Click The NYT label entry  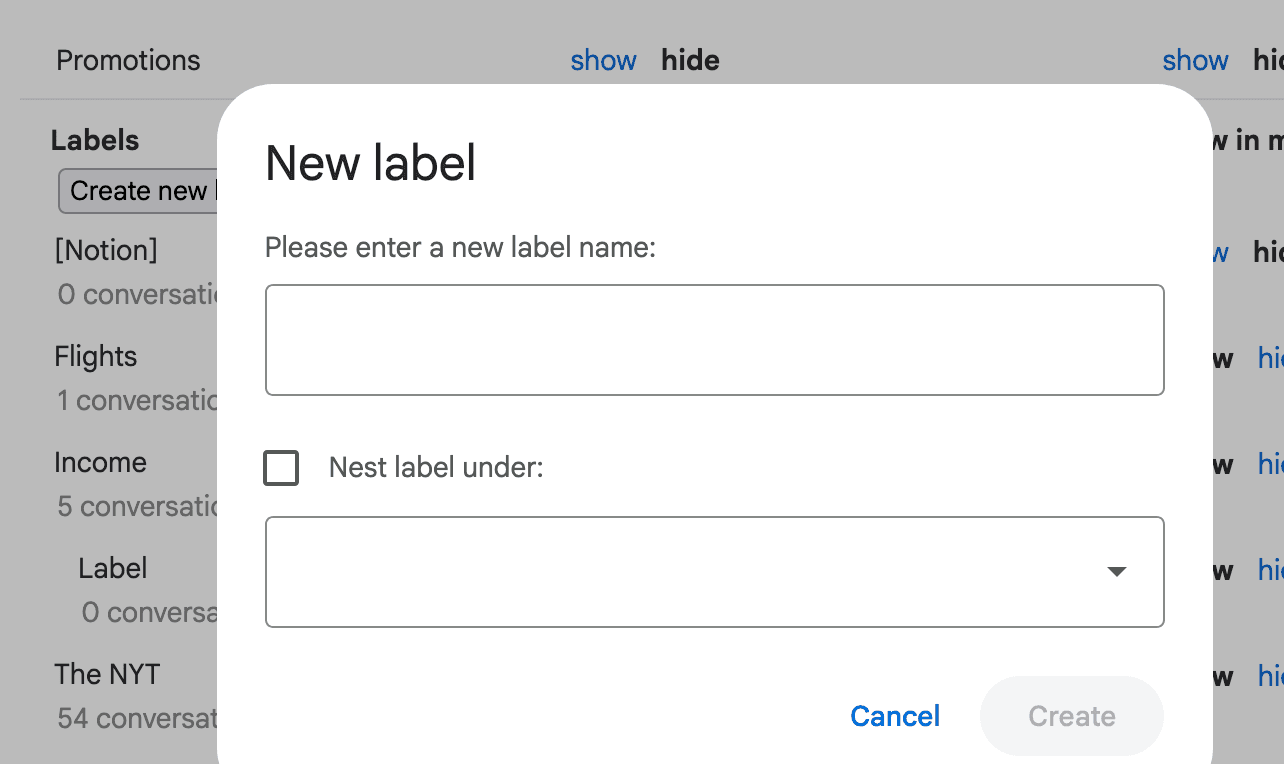pos(107,674)
